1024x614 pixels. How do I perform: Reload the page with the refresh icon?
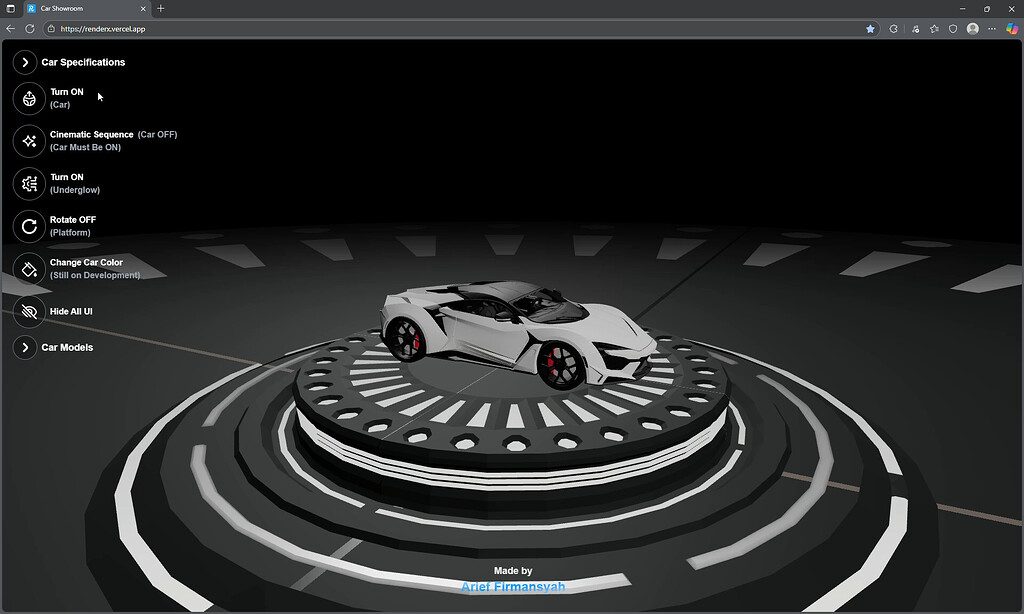[29, 28]
